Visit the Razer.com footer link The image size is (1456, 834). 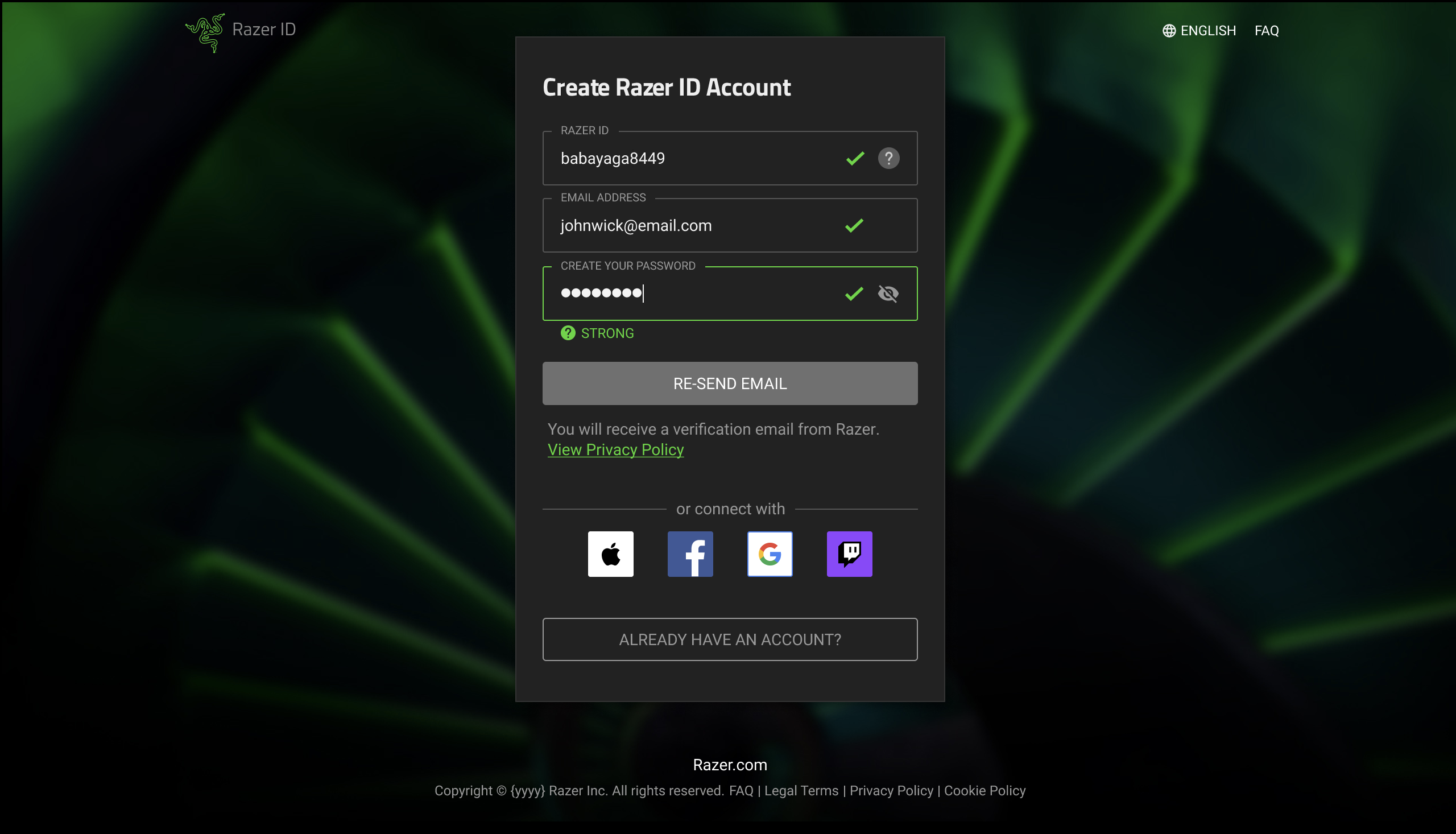tap(730, 765)
